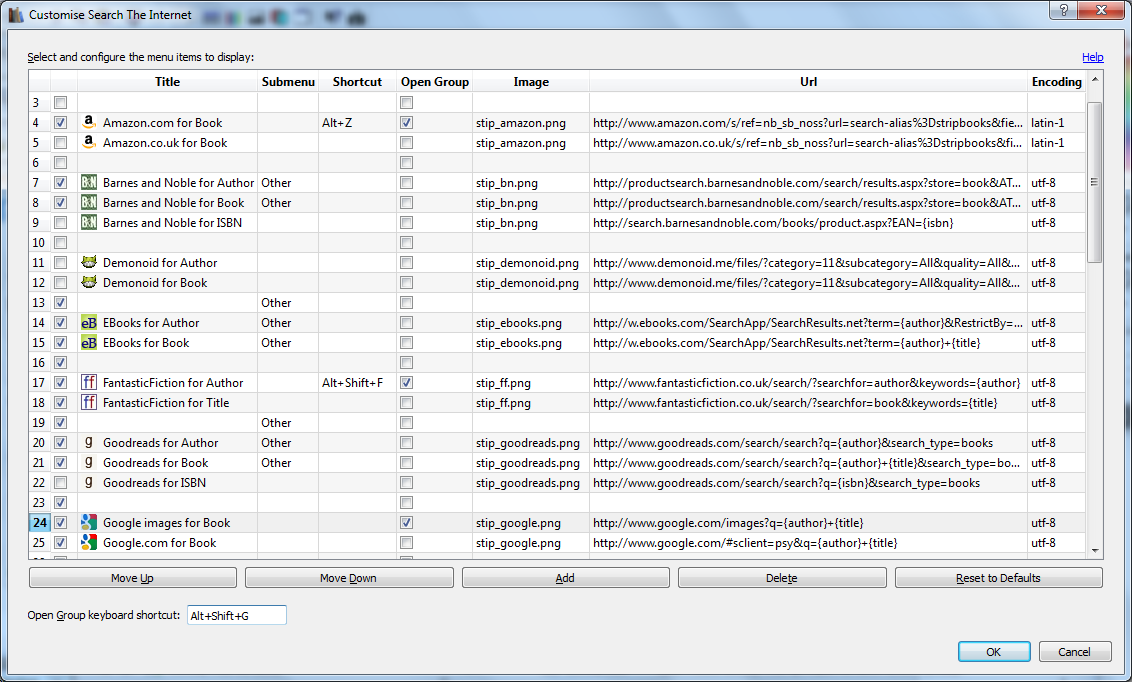Check Open Group for Google.com for Book

click(406, 543)
